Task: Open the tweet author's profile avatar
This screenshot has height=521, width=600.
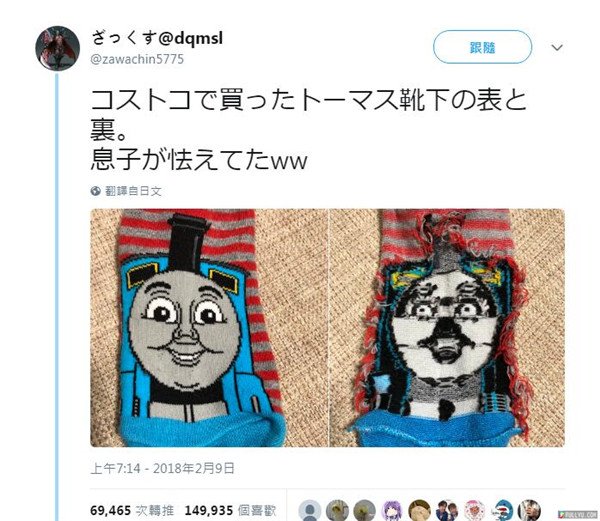Action: coord(58,48)
